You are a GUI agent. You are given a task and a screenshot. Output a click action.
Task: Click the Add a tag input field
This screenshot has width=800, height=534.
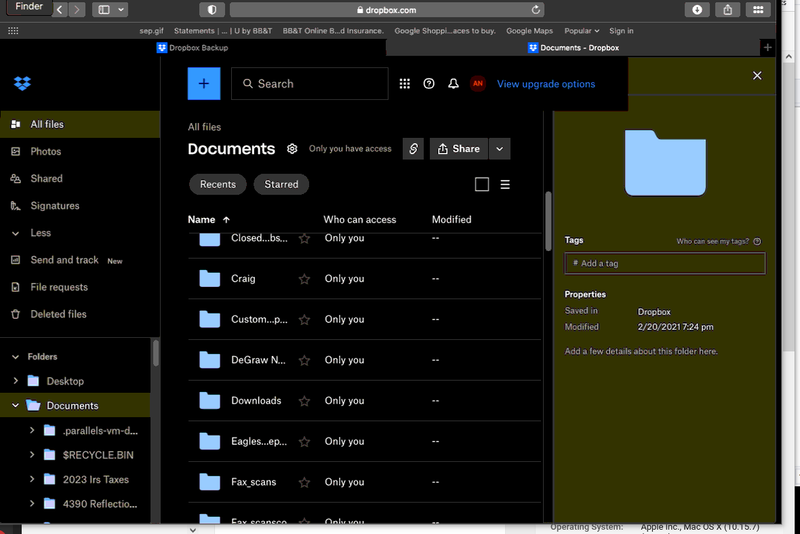665,263
